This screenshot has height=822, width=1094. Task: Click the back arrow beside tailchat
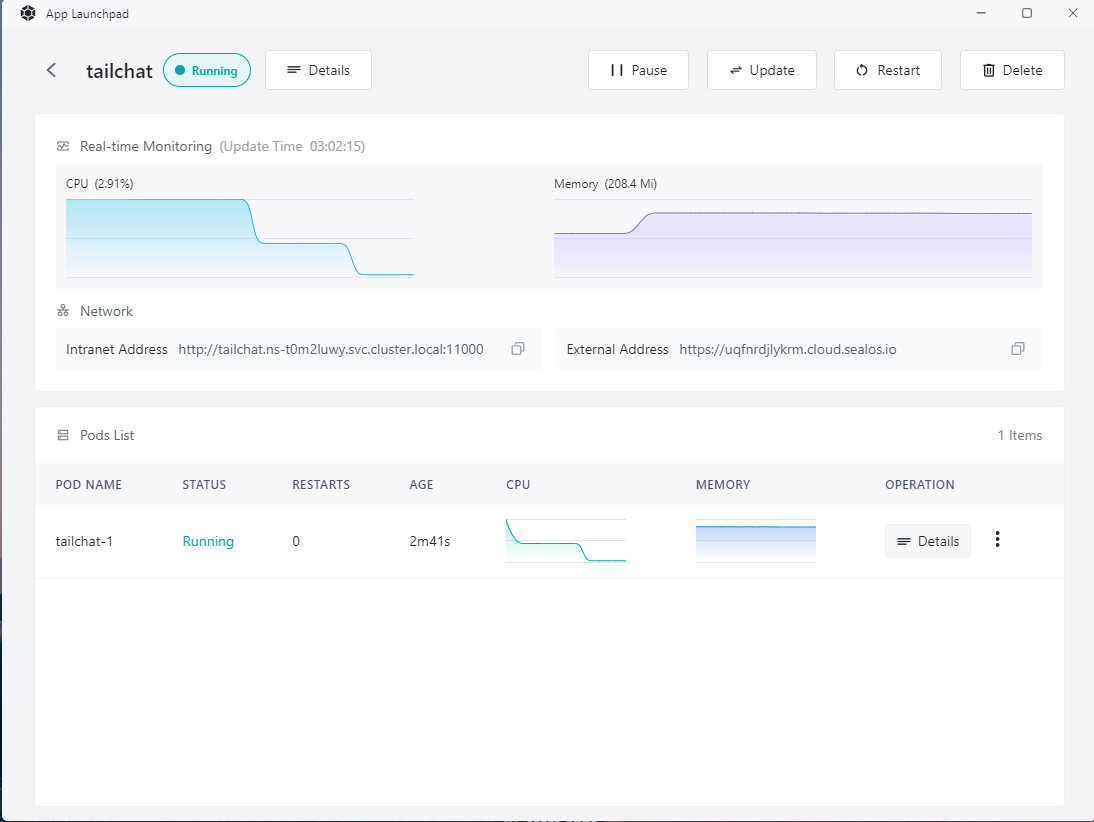pyautogui.click(x=52, y=70)
